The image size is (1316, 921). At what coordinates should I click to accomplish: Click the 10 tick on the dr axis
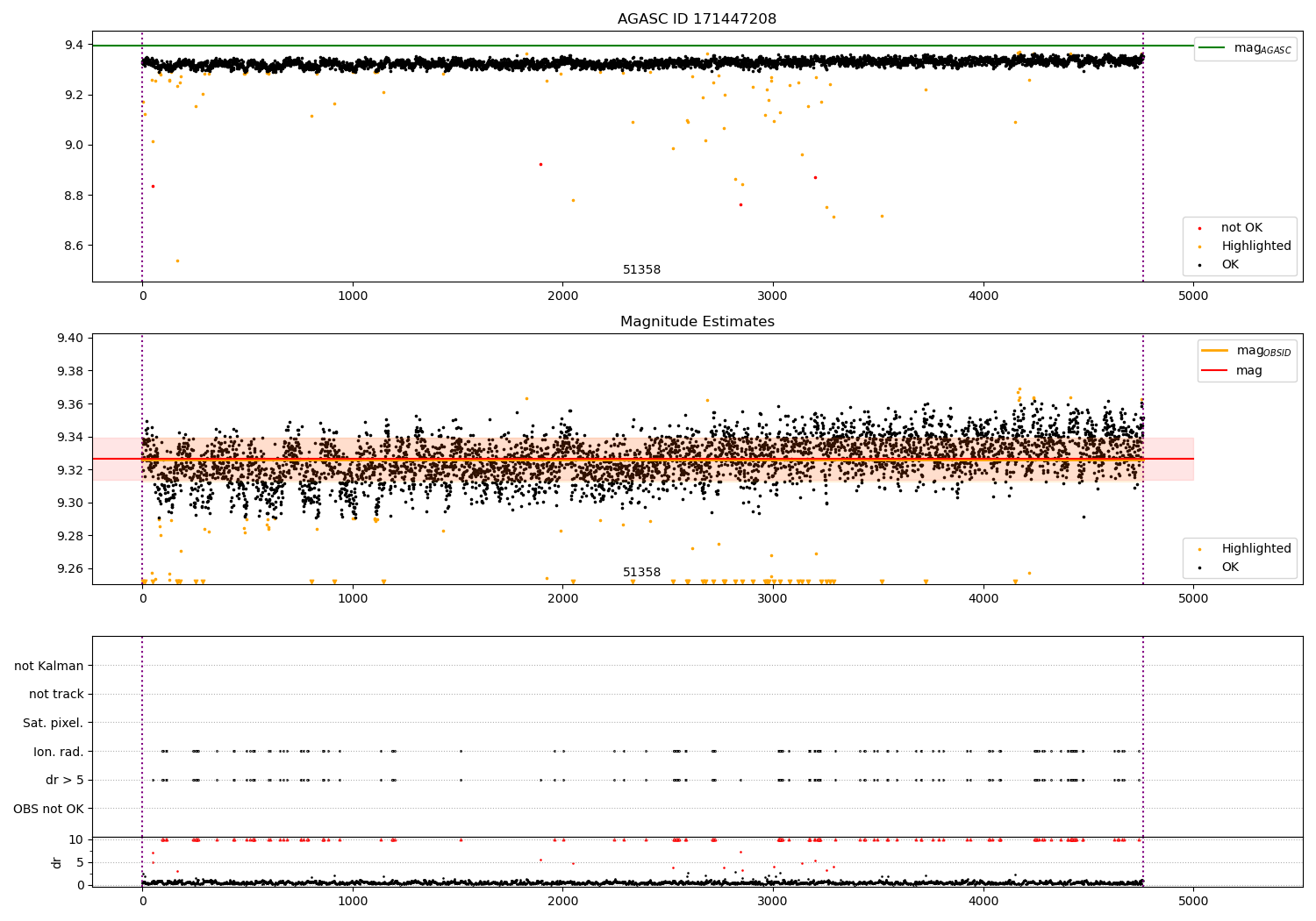77,839
